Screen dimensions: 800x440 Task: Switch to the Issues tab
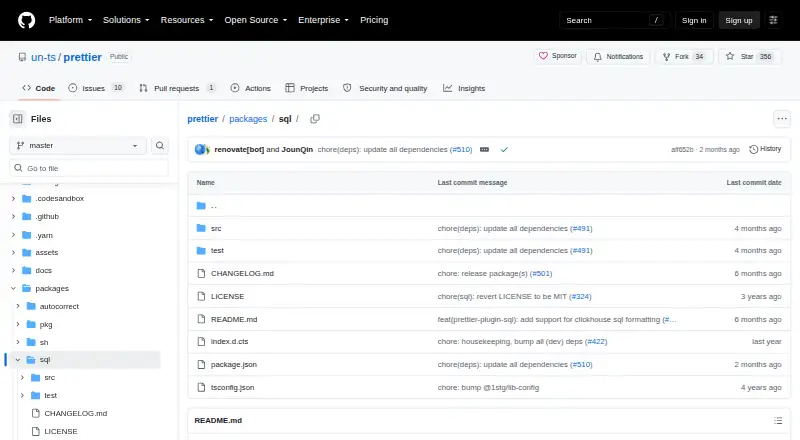[x=96, y=88]
